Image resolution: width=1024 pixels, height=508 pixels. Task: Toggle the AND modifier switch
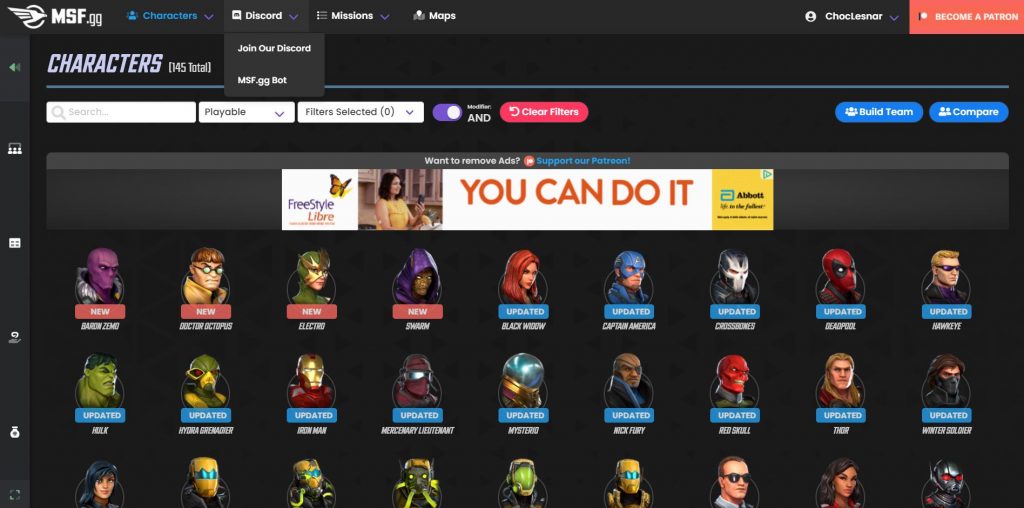click(x=447, y=112)
